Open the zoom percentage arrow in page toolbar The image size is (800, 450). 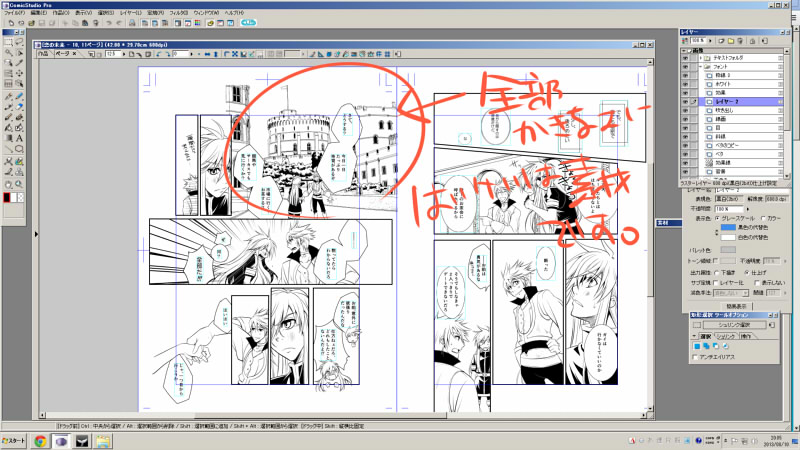click(x=124, y=54)
